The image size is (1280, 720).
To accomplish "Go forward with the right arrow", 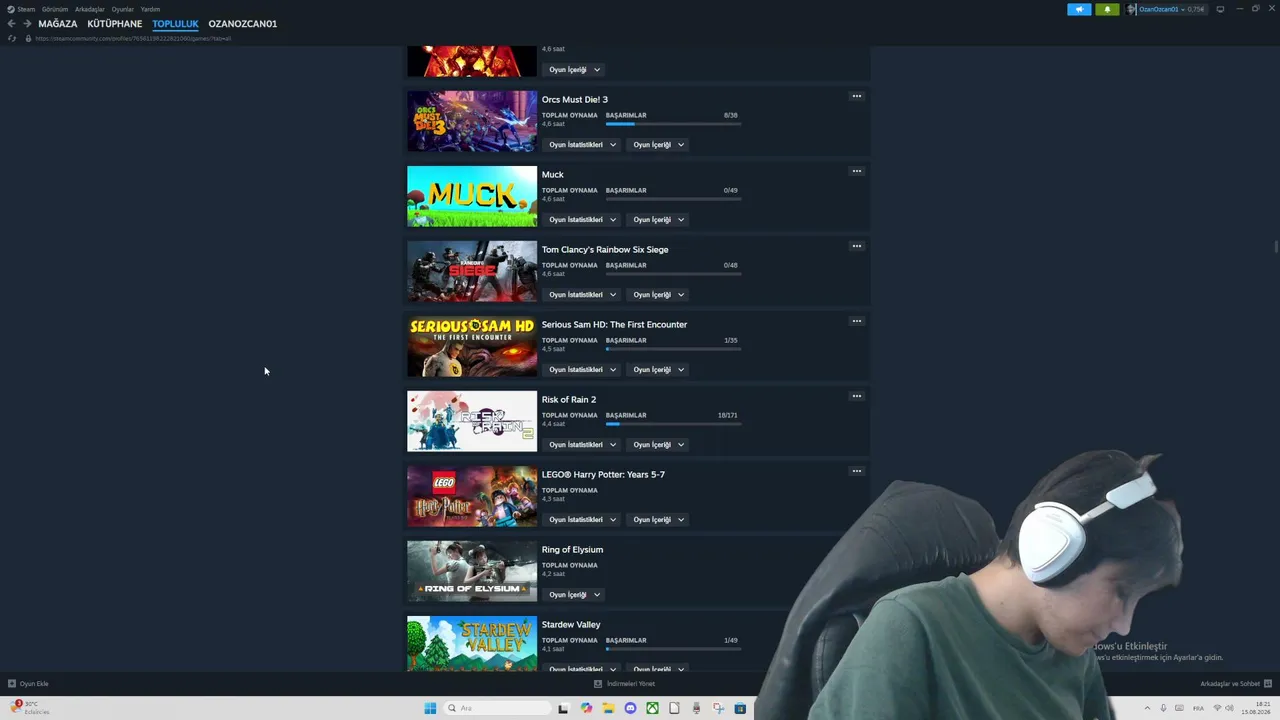I will [27, 24].
